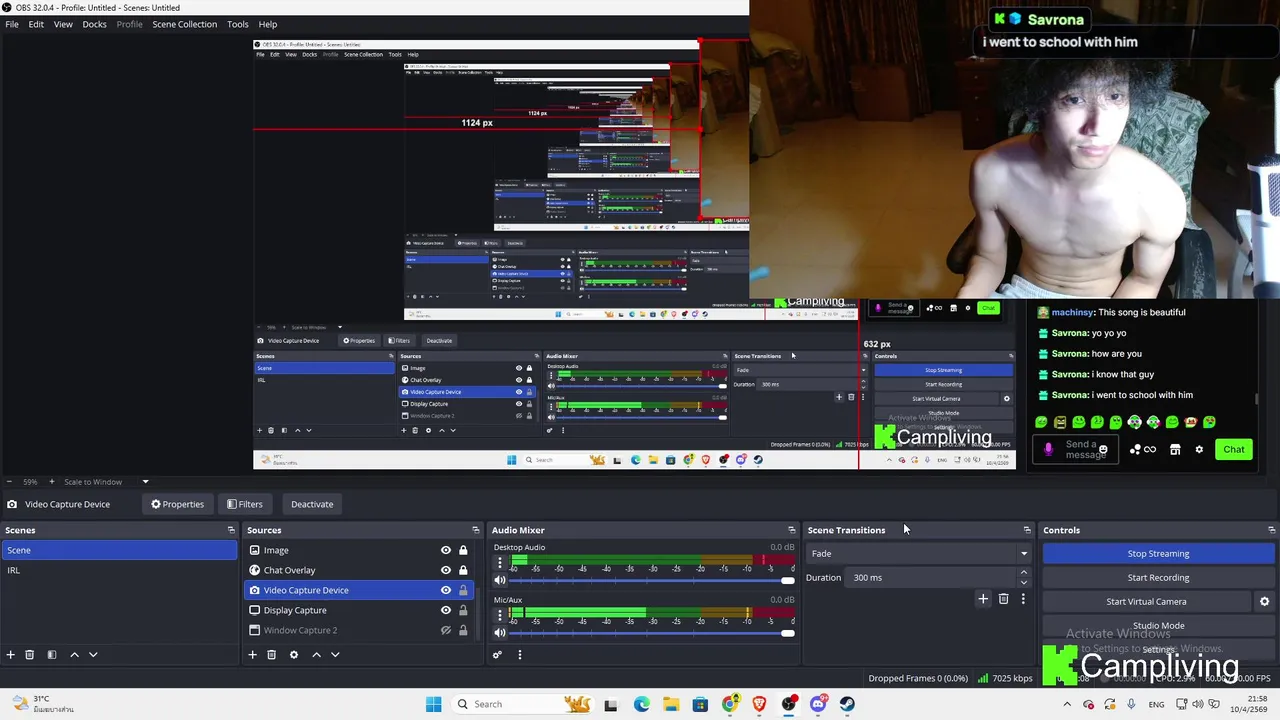The image size is (1280, 720).
Task: Remove selected source with the trash icon
Action: coord(271,654)
